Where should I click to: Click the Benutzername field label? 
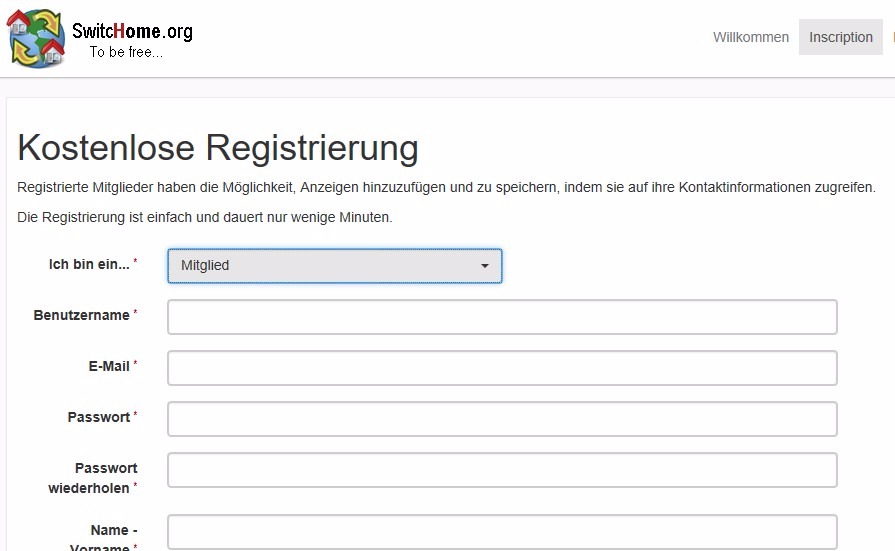[82, 316]
